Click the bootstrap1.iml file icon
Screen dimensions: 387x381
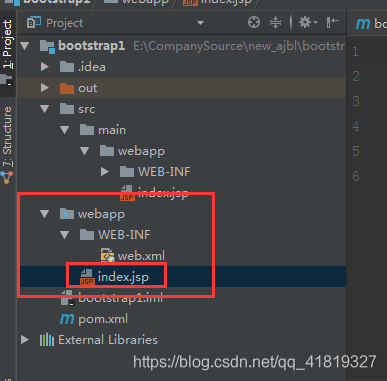pyautogui.click(x=67, y=298)
